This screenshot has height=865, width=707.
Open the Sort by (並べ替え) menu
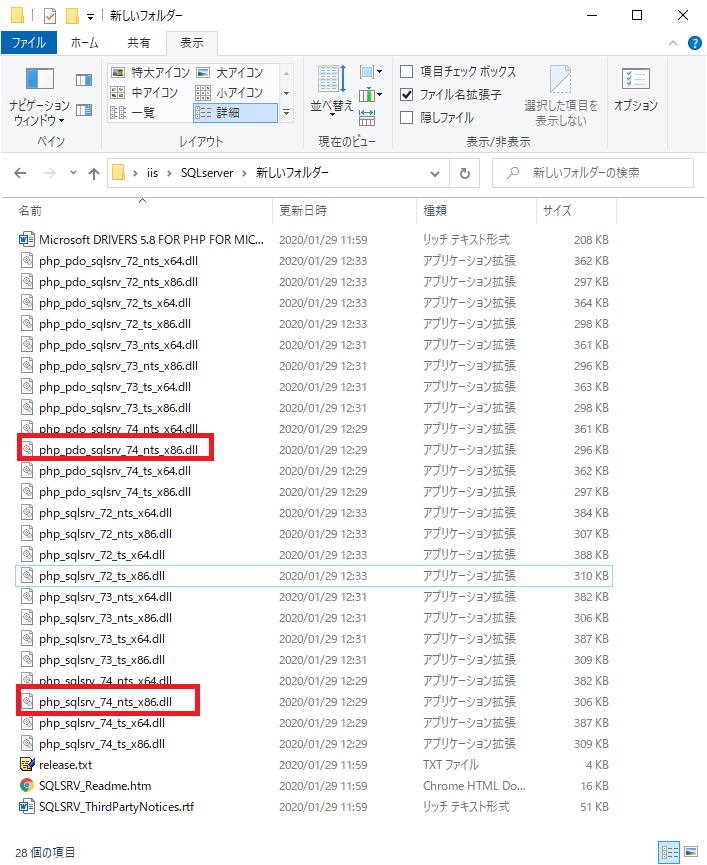click(x=331, y=90)
